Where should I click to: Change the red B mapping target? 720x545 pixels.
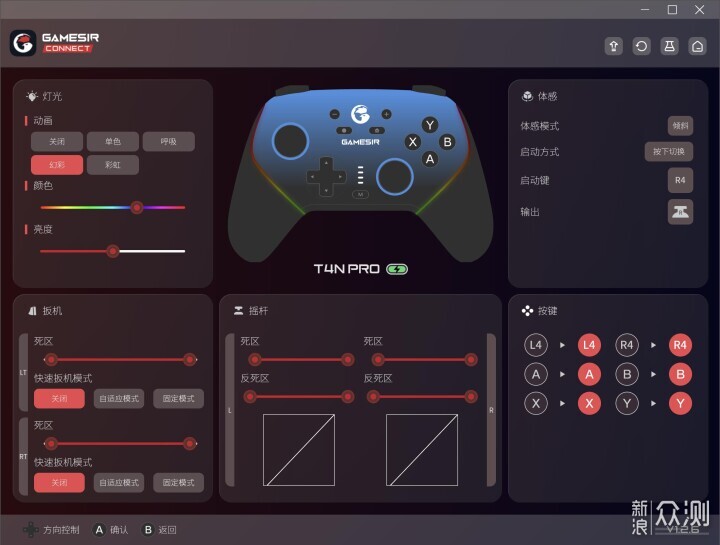pos(680,375)
